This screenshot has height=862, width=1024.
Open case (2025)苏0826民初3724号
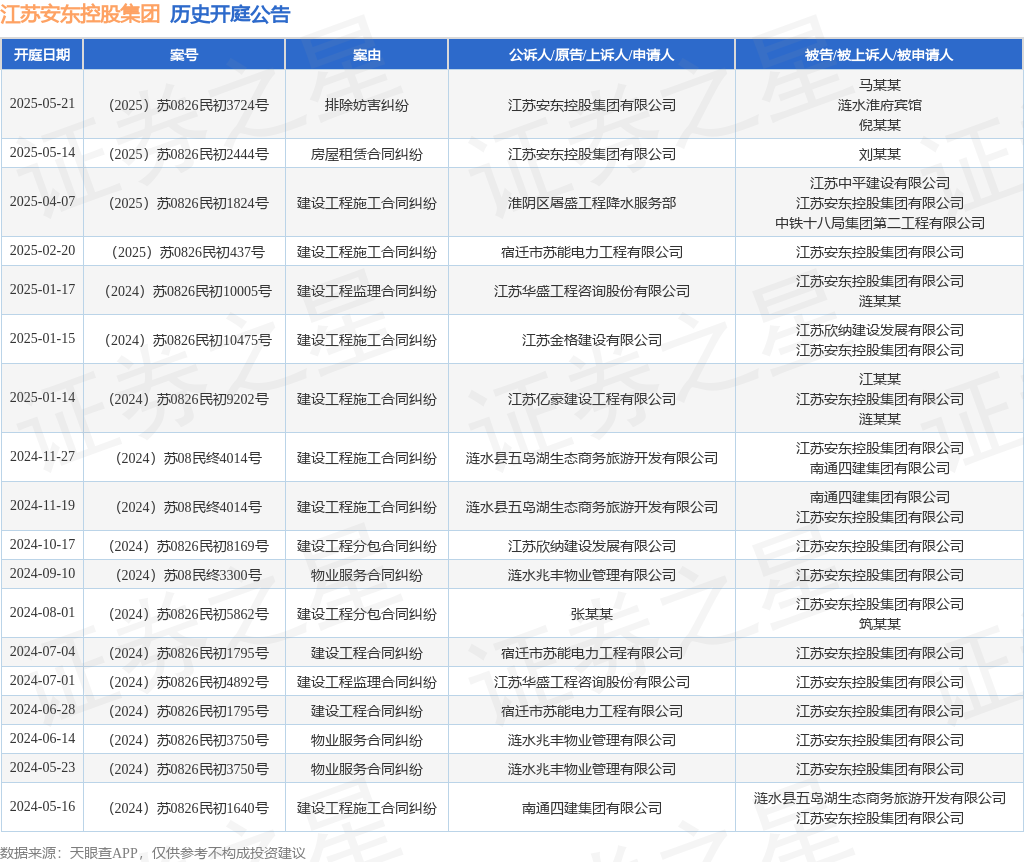coord(189,105)
